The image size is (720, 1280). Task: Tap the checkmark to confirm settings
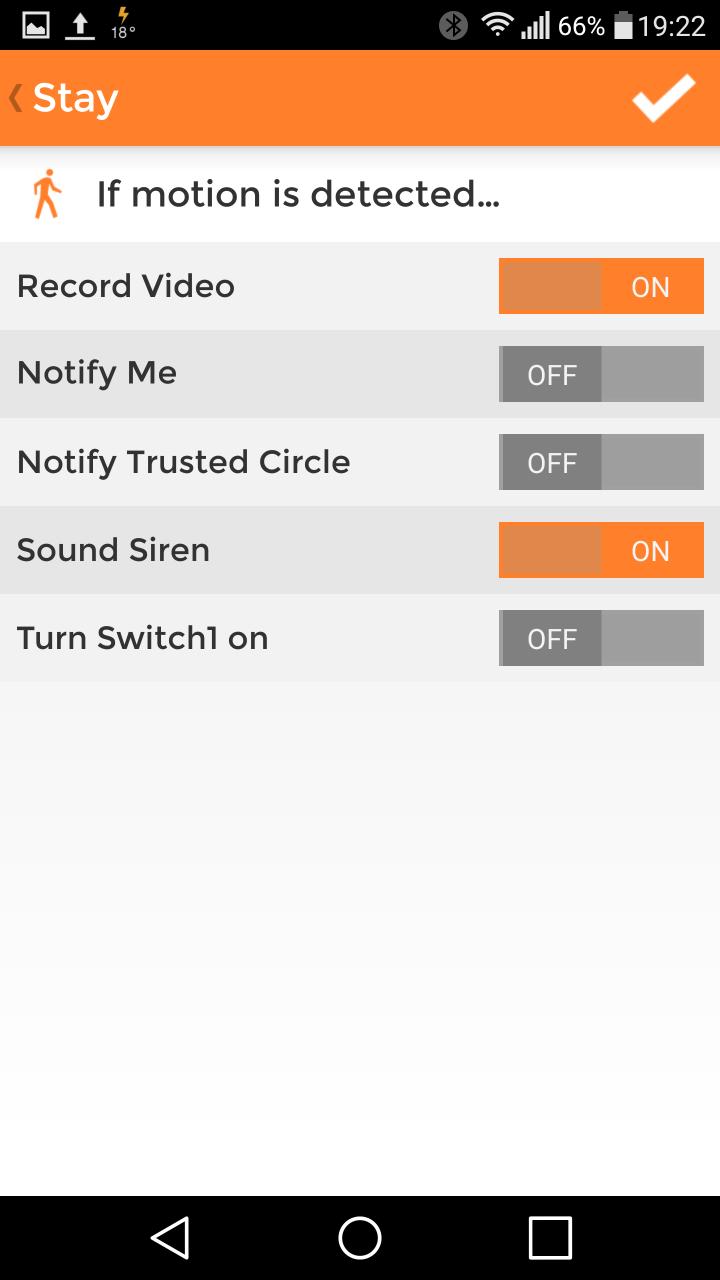pyautogui.click(x=663, y=98)
